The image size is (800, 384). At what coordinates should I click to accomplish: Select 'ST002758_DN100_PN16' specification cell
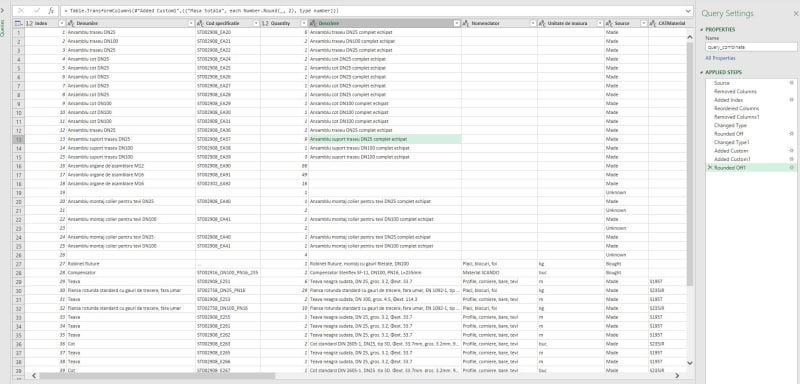[x=228, y=308]
